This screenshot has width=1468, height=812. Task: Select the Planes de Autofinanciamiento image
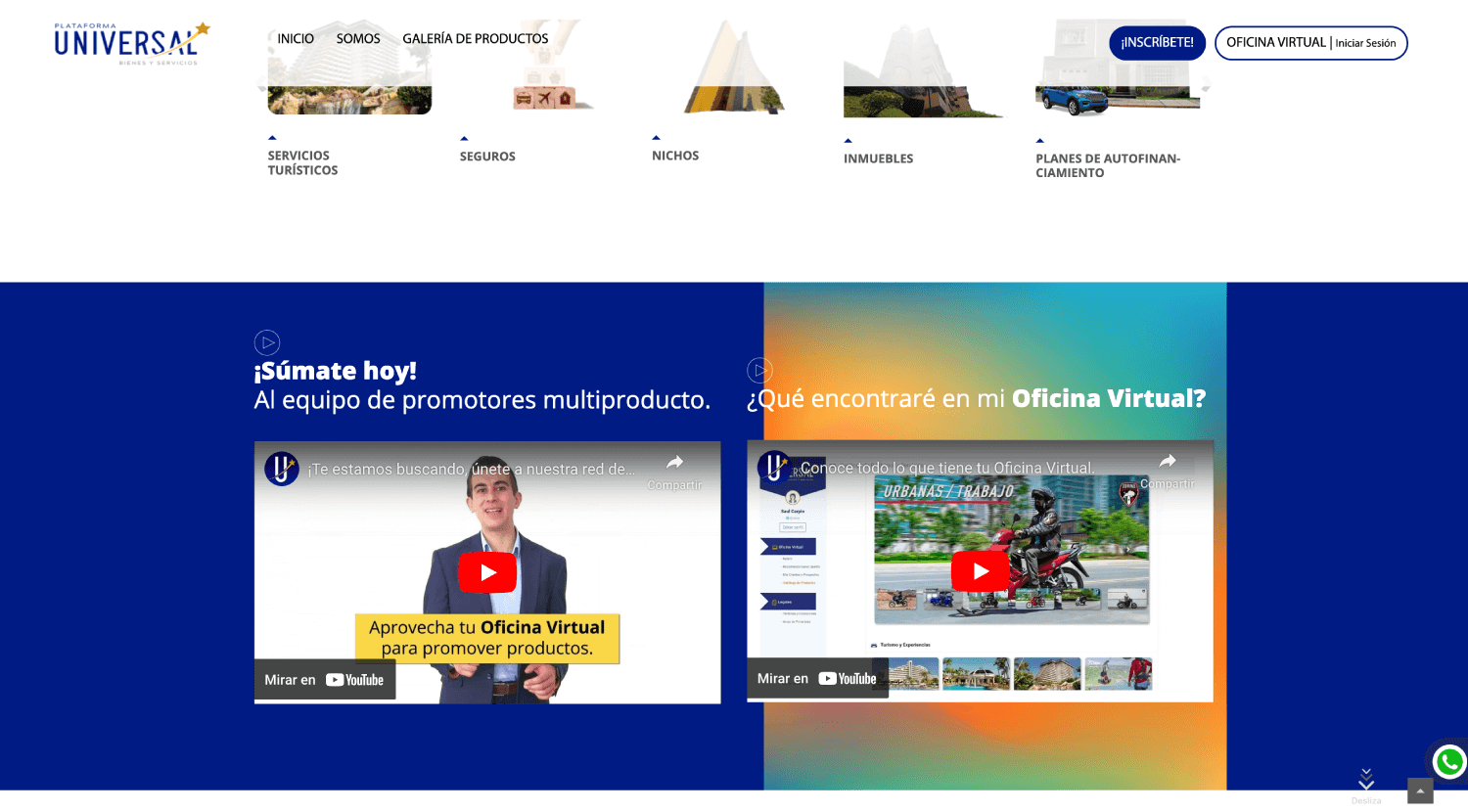(x=1118, y=69)
